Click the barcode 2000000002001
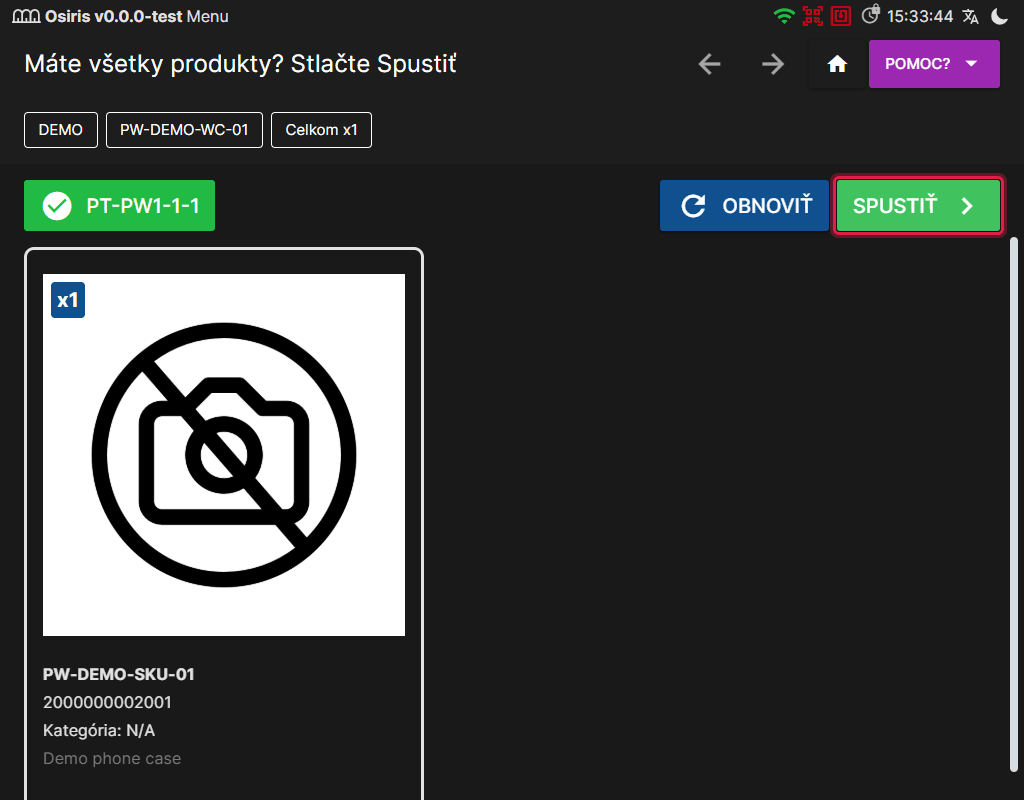Screen dimensions: 1024x800 tap(107, 702)
